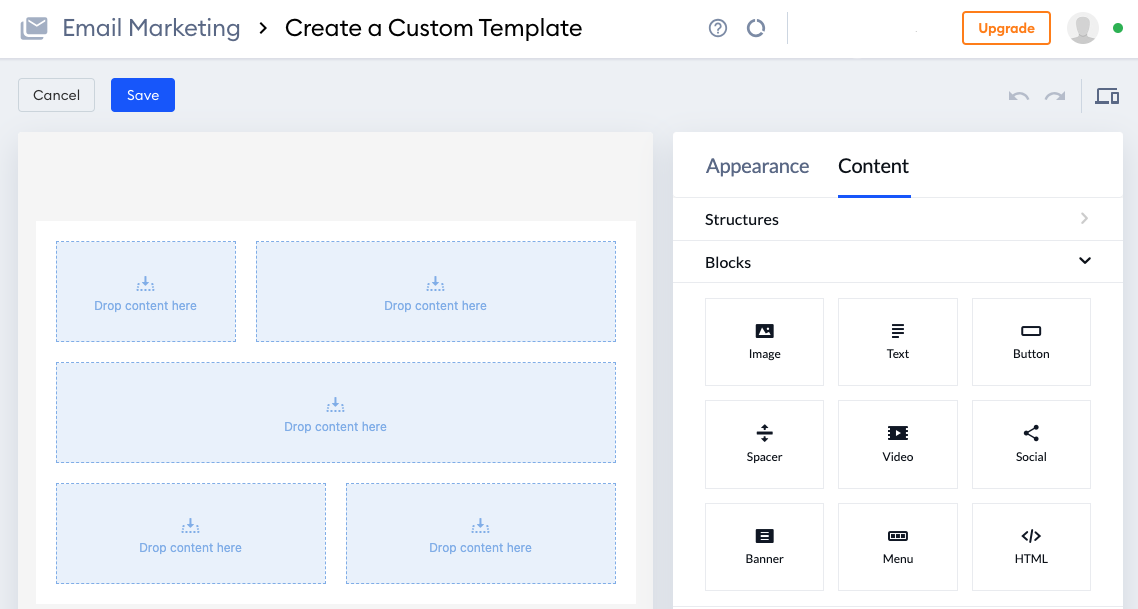Go to Email Marketing breadcrumb link

pyautogui.click(x=151, y=28)
